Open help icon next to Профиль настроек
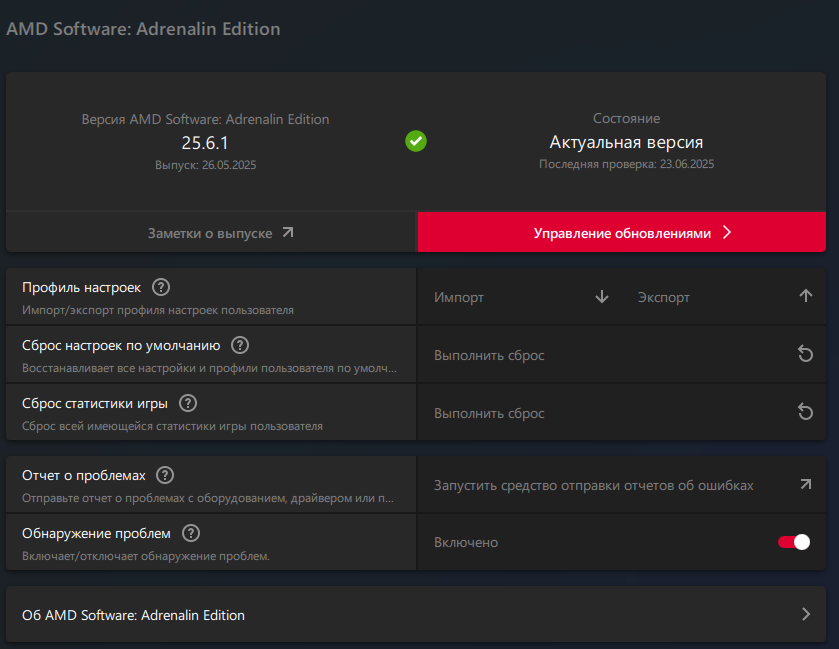This screenshot has height=649, width=839. click(x=161, y=287)
